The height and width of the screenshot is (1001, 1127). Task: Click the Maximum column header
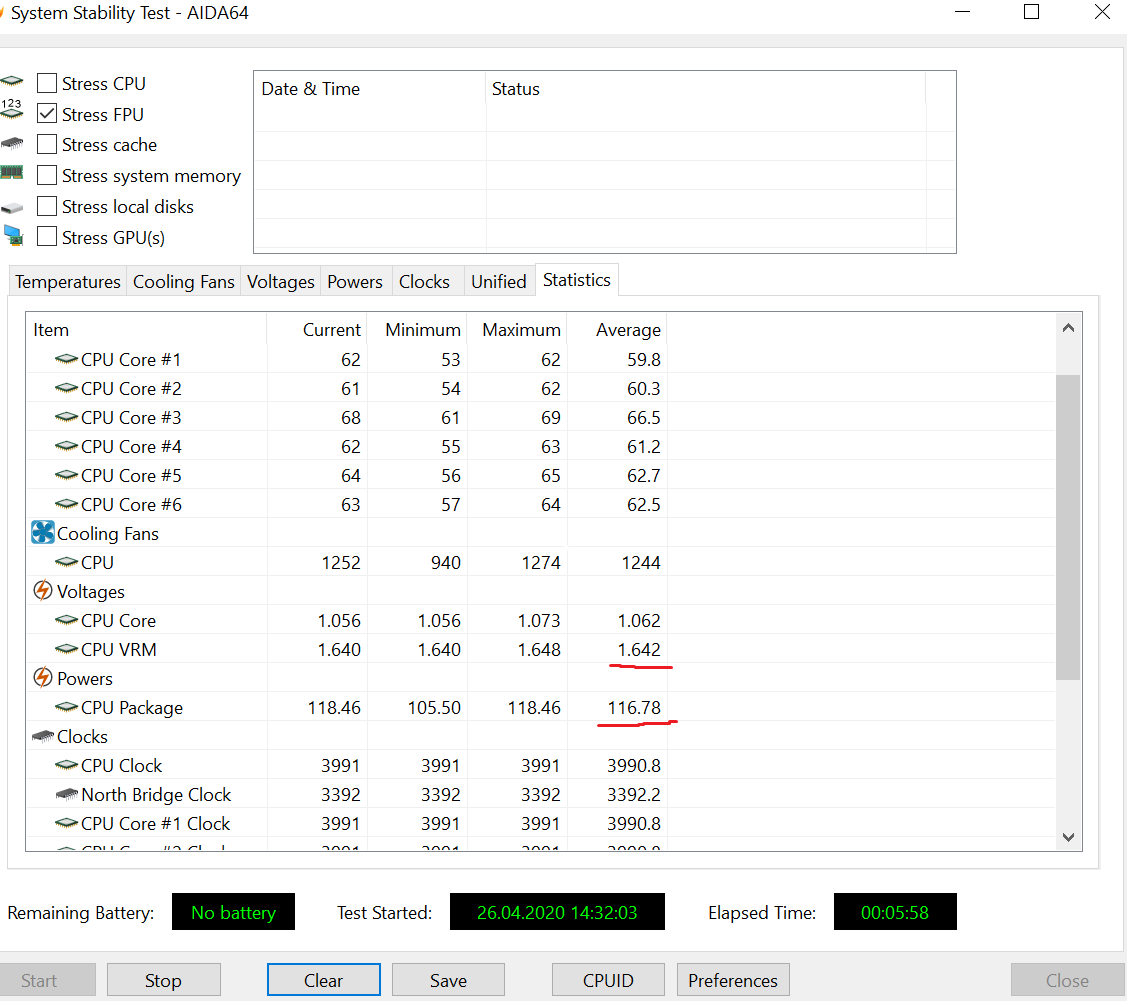tap(517, 330)
